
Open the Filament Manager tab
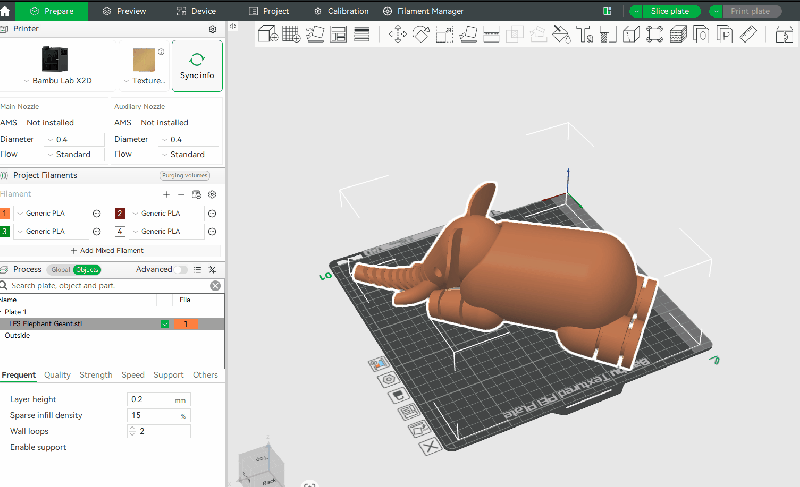click(423, 11)
